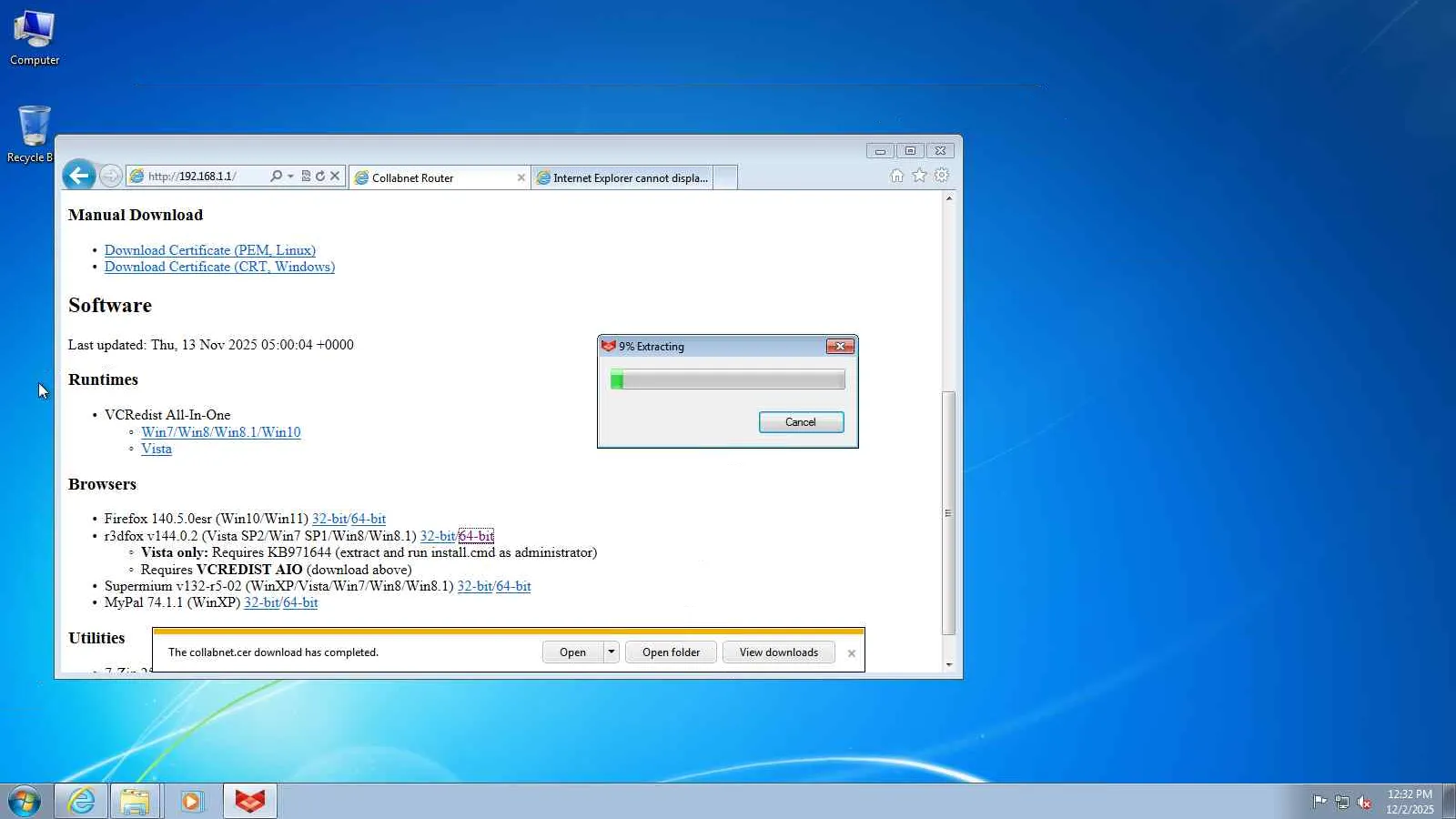Image resolution: width=1456 pixels, height=819 pixels.
Task: Download MyPal 74.1.1 64-bit
Action: (300, 602)
